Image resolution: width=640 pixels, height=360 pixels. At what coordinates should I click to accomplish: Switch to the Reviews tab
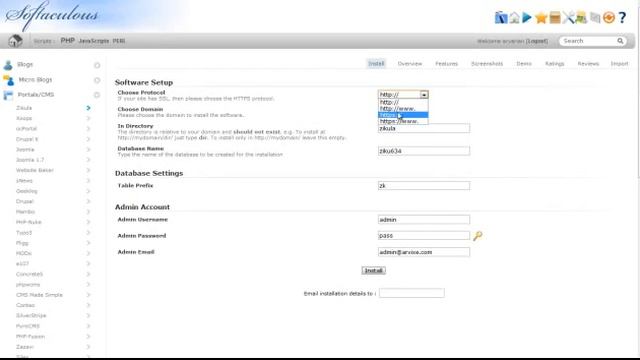[588, 64]
